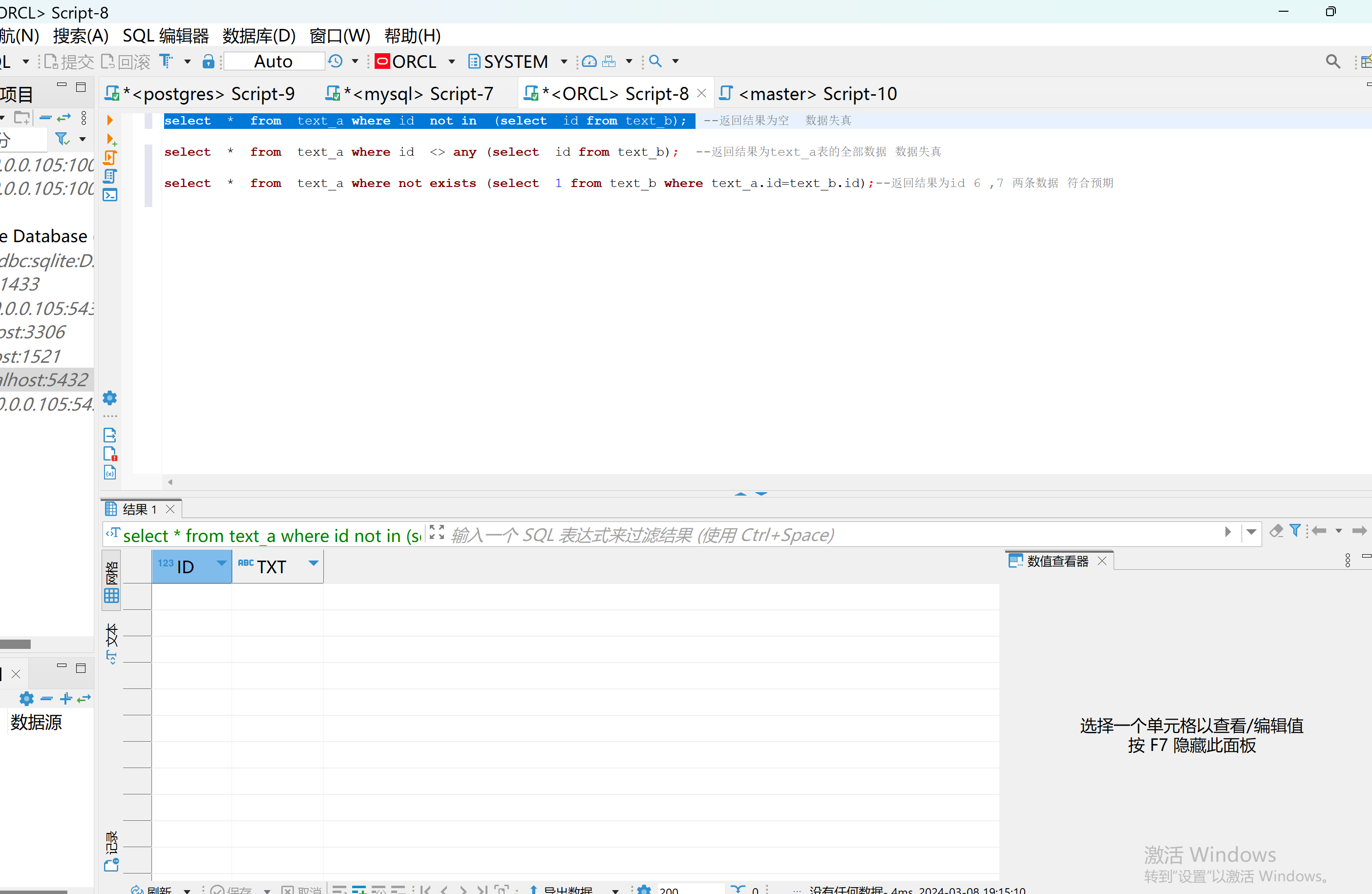Click the dashboard gauge icon in toolbar
Screen dimensions: 1372x894
(x=589, y=62)
